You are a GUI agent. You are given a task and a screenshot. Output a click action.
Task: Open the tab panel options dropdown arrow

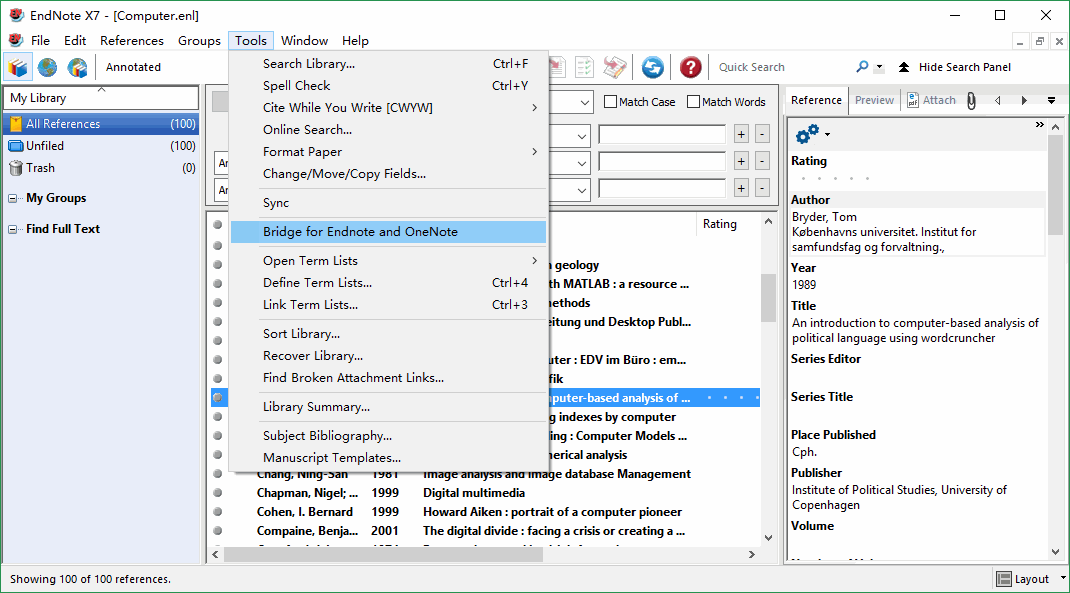click(1052, 100)
